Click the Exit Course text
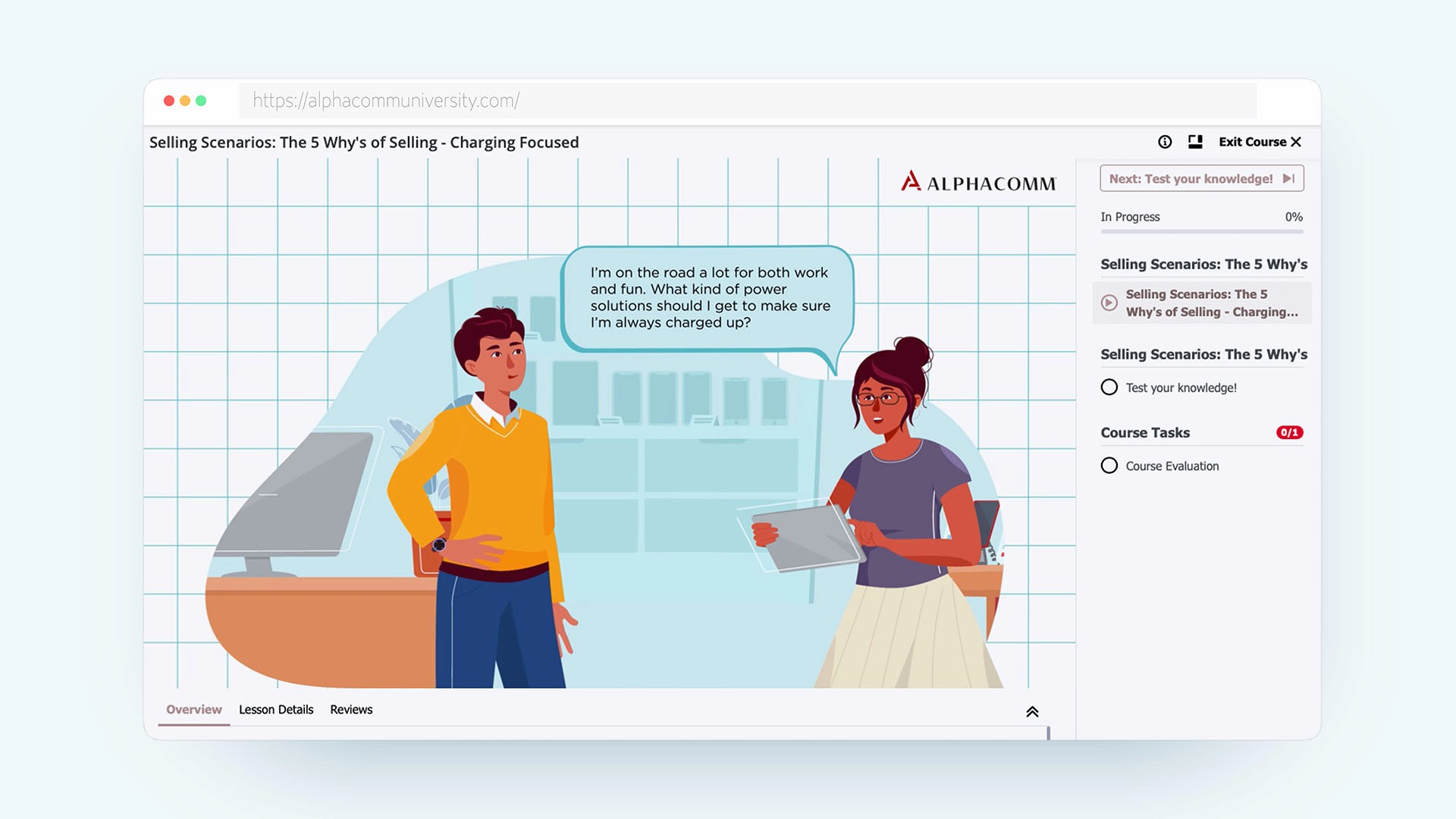This screenshot has height=819, width=1456. click(1252, 142)
